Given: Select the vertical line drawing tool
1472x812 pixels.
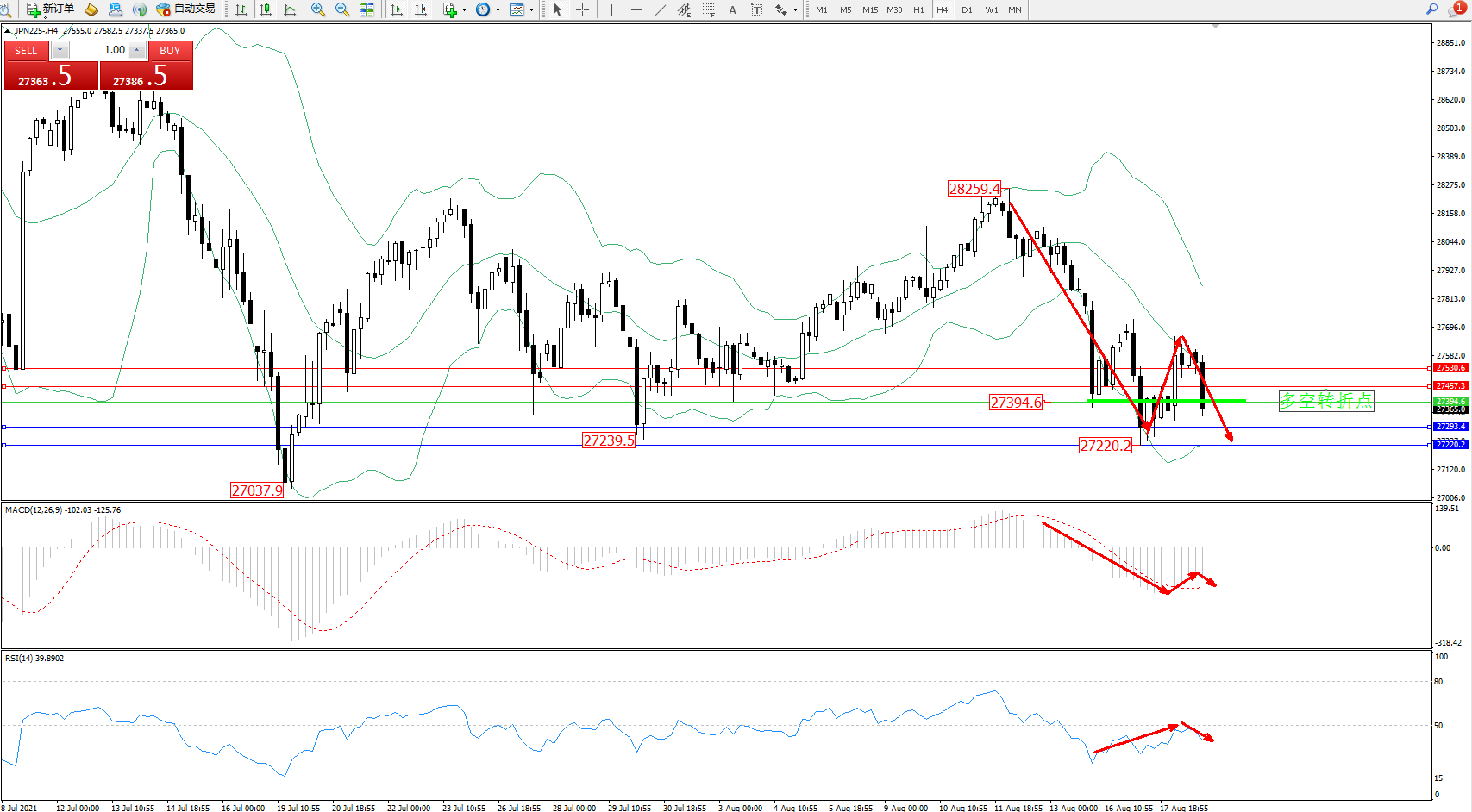Looking at the screenshot, I should (611, 9).
